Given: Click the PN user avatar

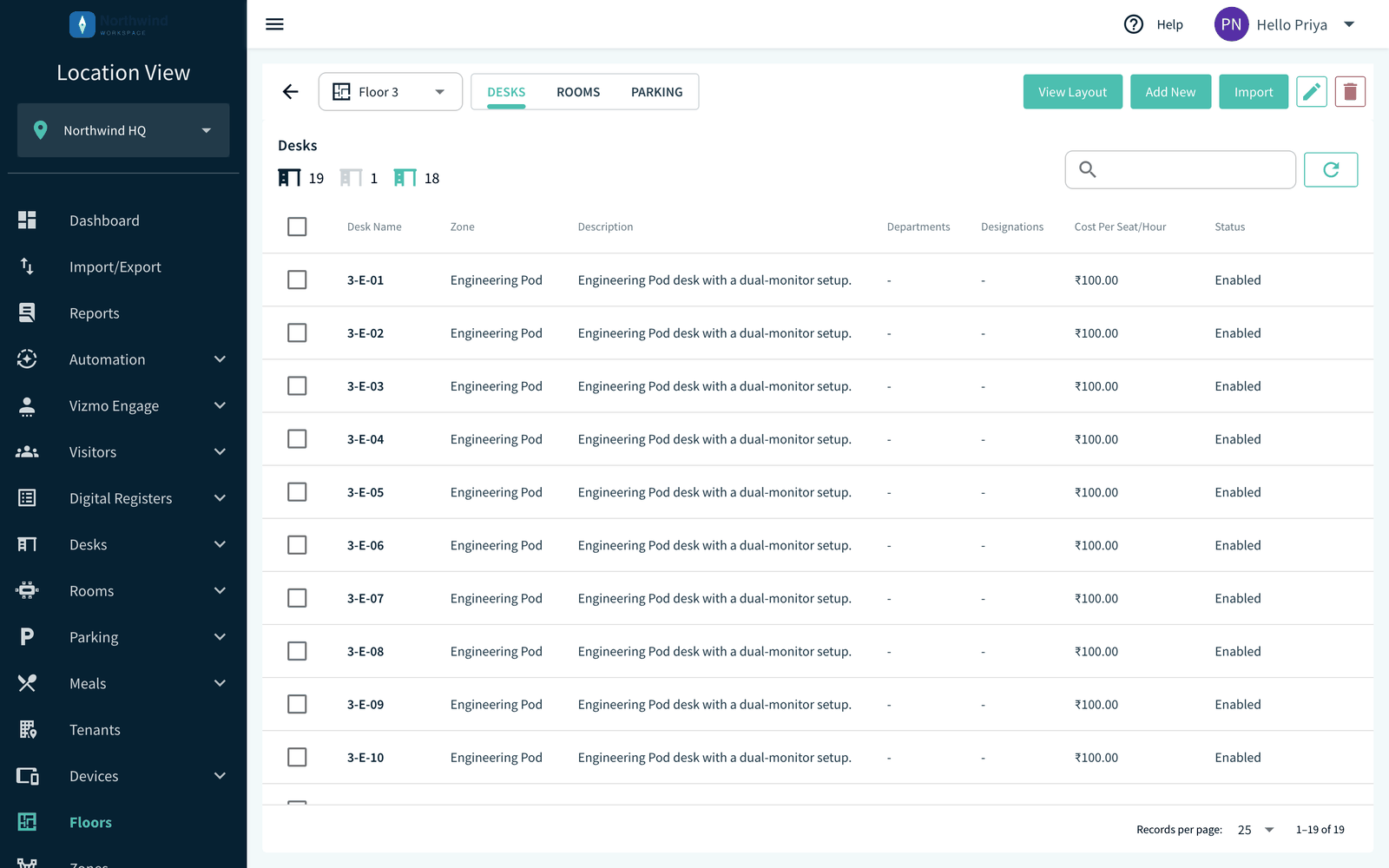Looking at the screenshot, I should (1231, 24).
